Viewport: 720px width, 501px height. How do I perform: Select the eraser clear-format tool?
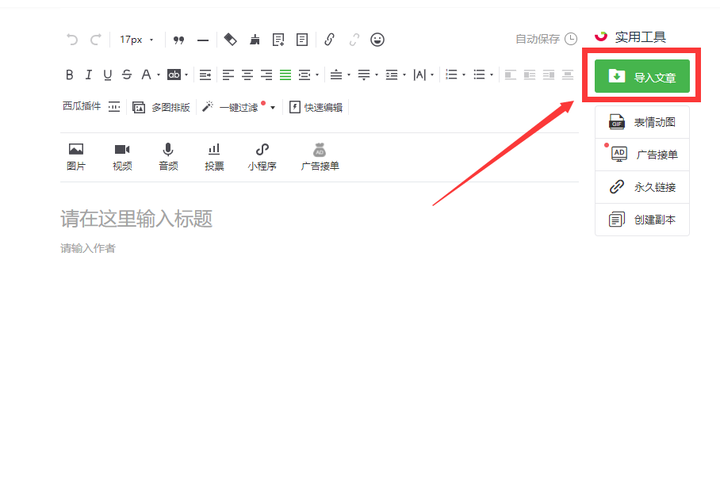point(230,39)
